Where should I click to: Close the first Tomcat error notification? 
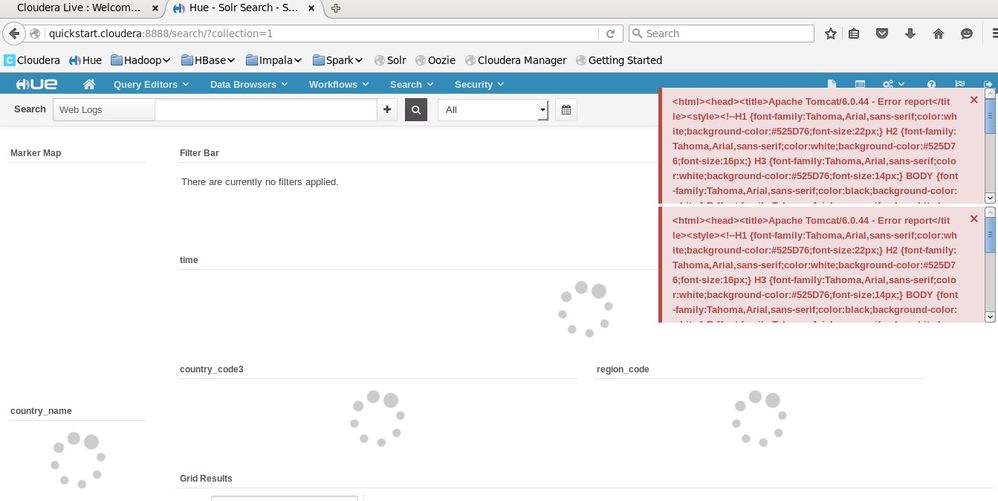[x=974, y=100]
